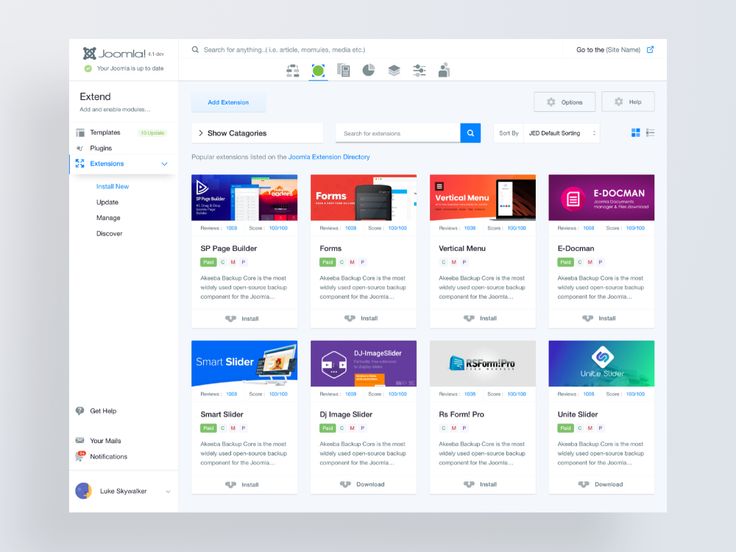The image size is (736, 552).
Task: Open the users icon in top toolbar
Action: pyautogui.click(x=444, y=70)
